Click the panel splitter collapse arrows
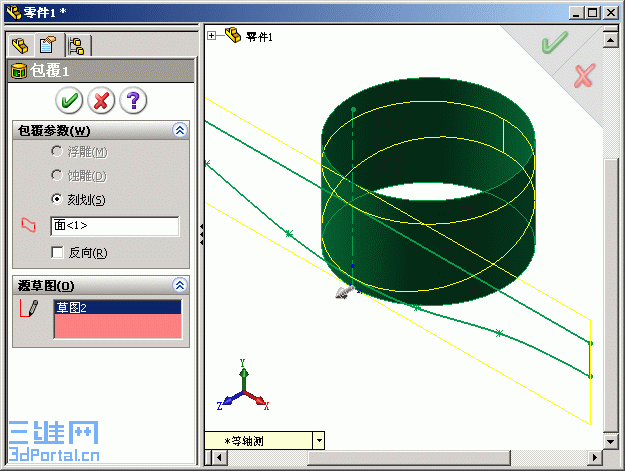The height and width of the screenshot is (471, 625). [x=202, y=234]
